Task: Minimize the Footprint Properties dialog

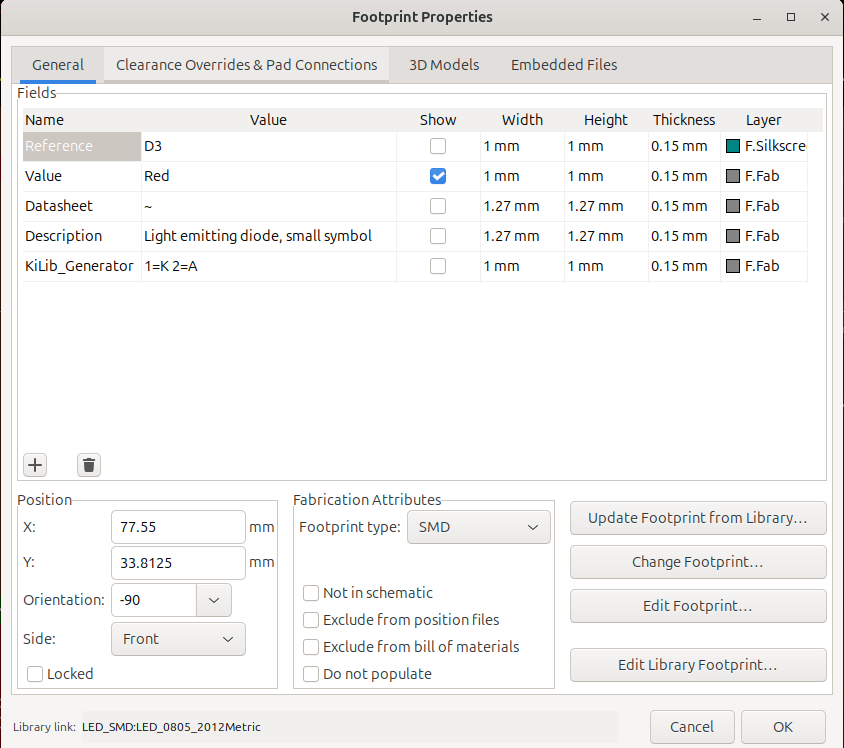Action: (757, 17)
